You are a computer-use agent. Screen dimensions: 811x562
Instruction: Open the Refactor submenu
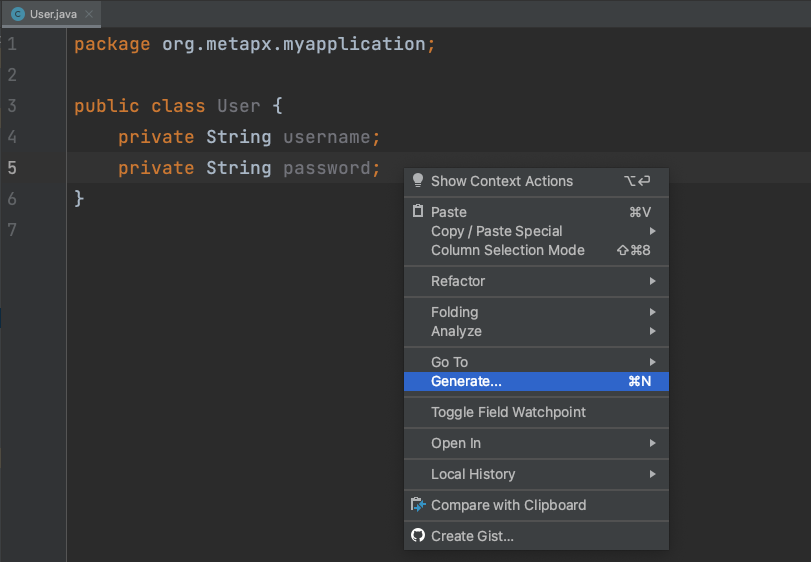536,281
